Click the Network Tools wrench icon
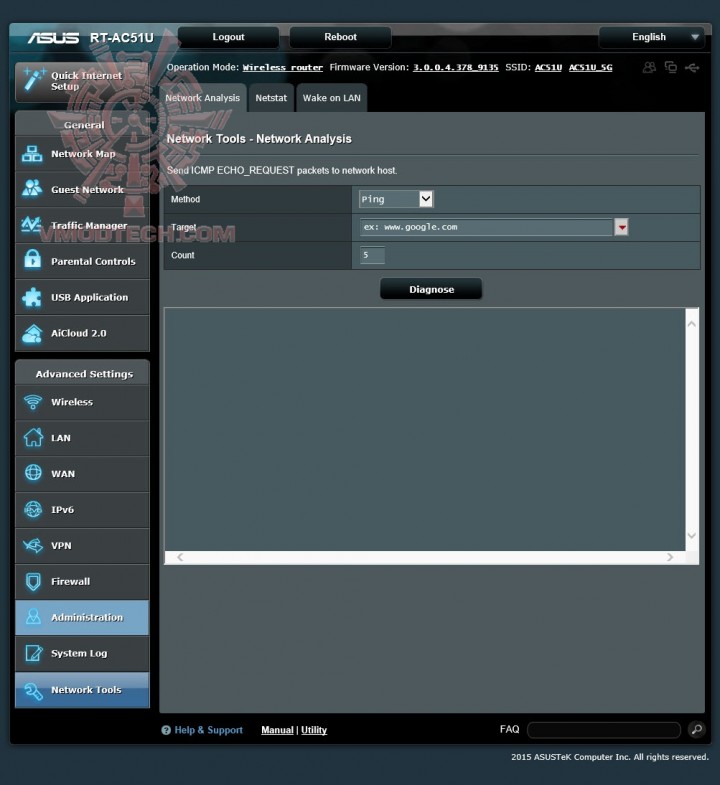This screenshot has height=785, width=720. pos(33,691)
